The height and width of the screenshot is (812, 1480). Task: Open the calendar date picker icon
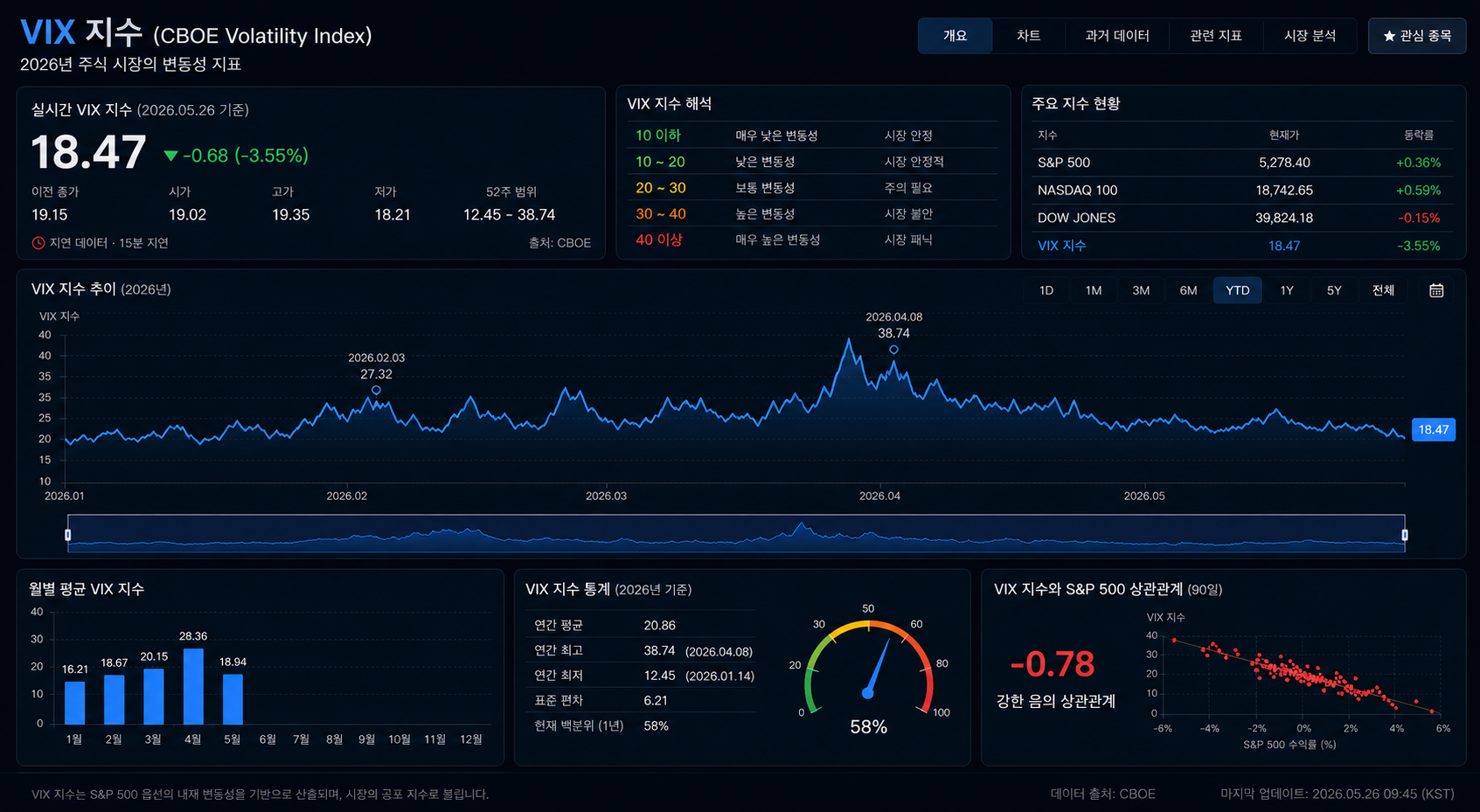click(1436, 290)
